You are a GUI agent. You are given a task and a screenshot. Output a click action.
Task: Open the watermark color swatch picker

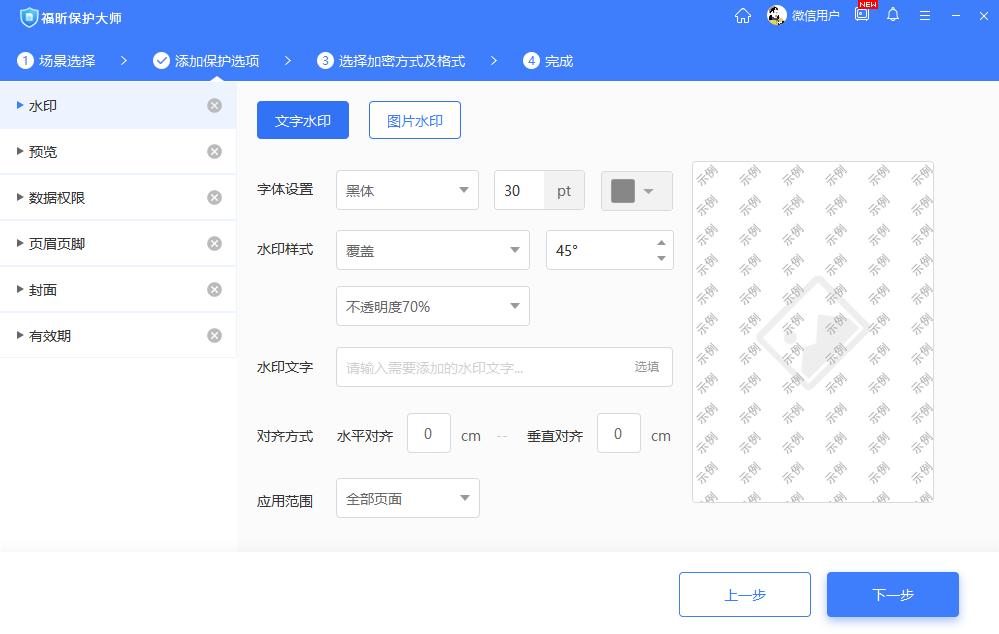[636, 190]
